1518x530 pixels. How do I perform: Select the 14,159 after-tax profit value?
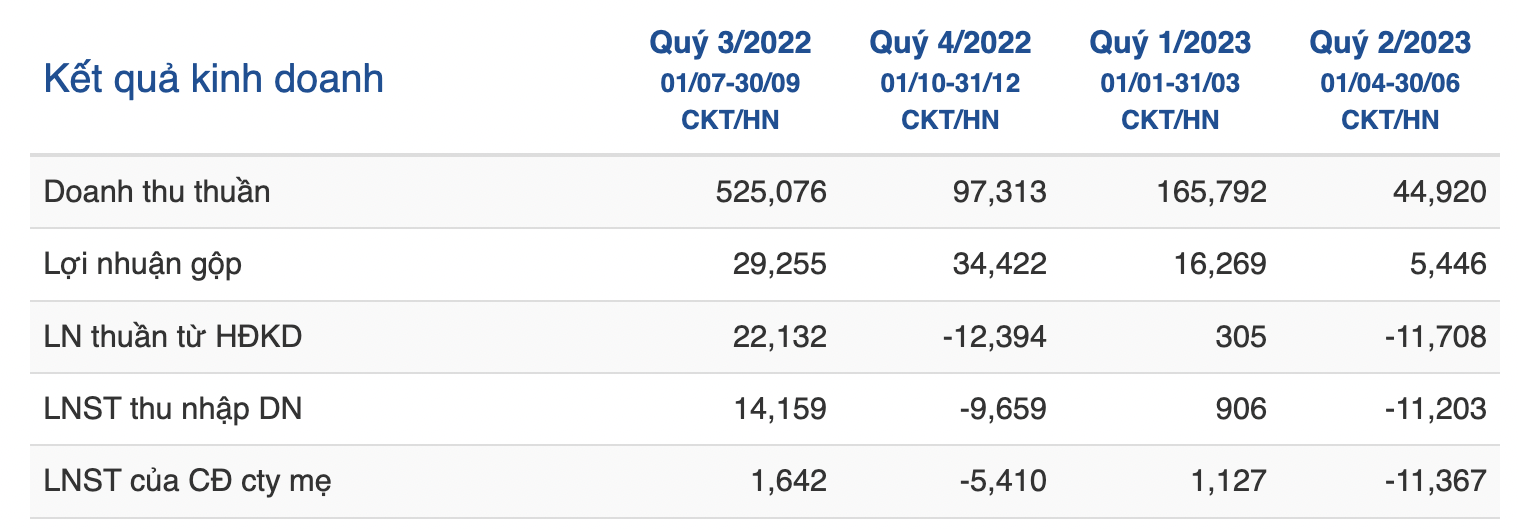[782, 409]
